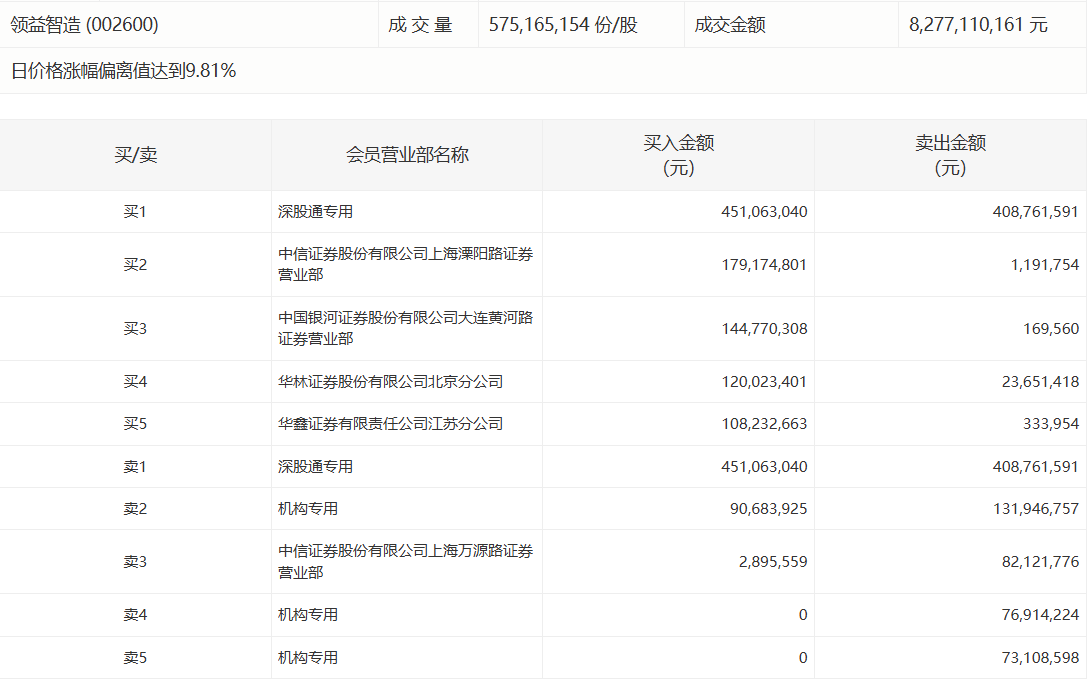Select sell amount 408,761,591 in 买1 row
The height and width of the screenshot is (682, 1090).
click(x=1036, y=212)
